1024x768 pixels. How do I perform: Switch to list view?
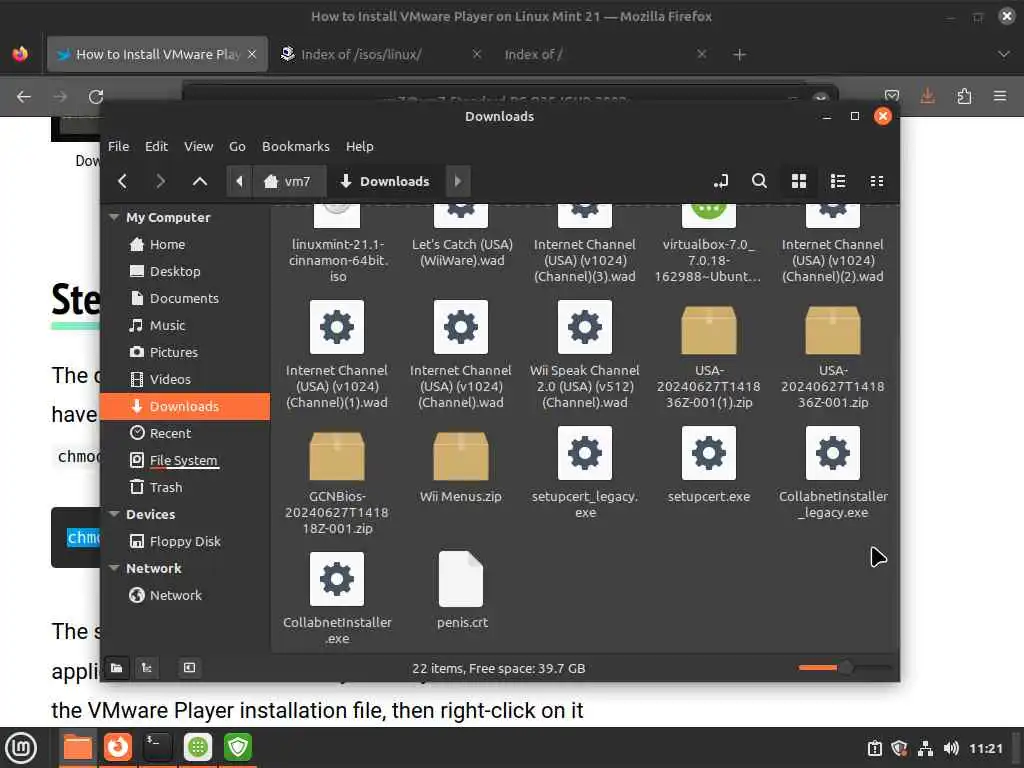pos(838,181)
